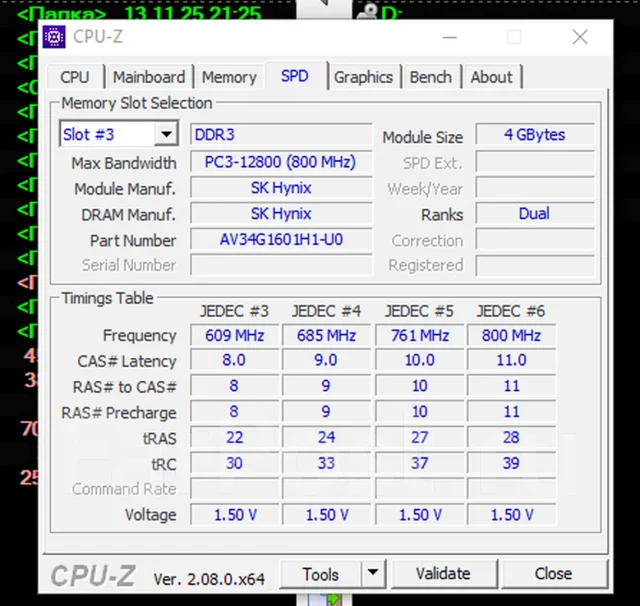The image size is (640, 606).
Task: Click the JEDEC #5 column header
Action: [419, 311]
